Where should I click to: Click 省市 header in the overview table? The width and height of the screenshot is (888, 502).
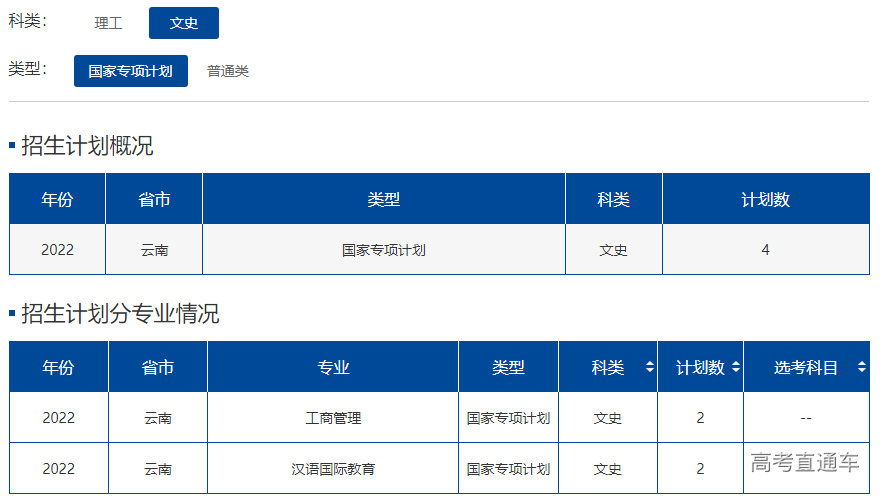pyautogui.click(x=154, y=199)
